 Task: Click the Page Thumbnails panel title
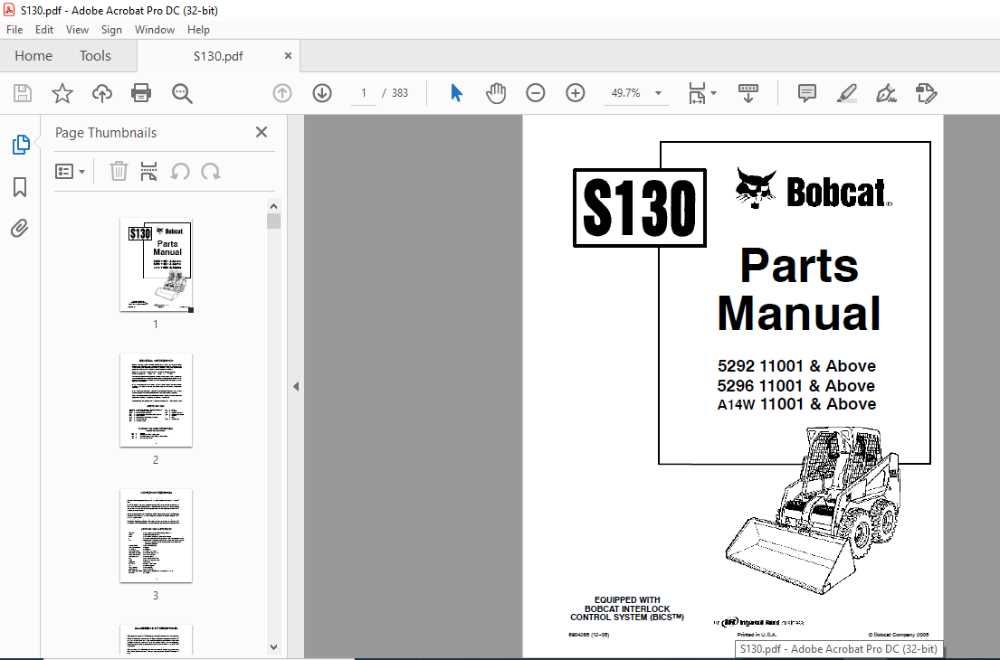click(106, 133)
